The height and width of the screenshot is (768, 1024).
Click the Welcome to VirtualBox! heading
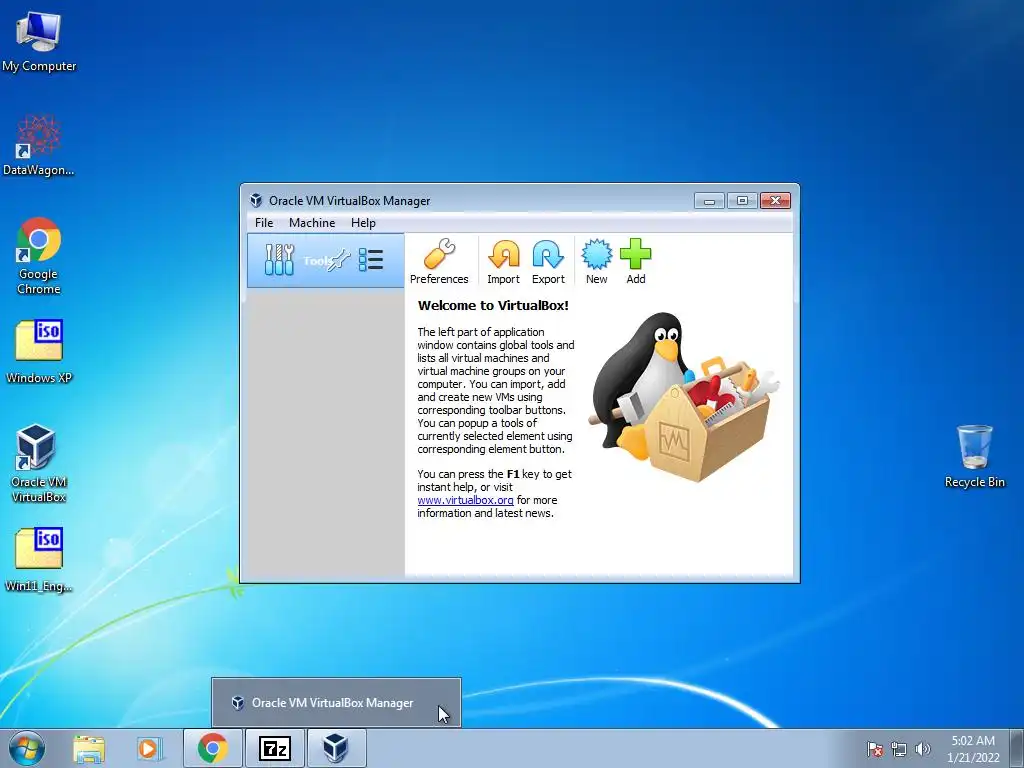493,306
